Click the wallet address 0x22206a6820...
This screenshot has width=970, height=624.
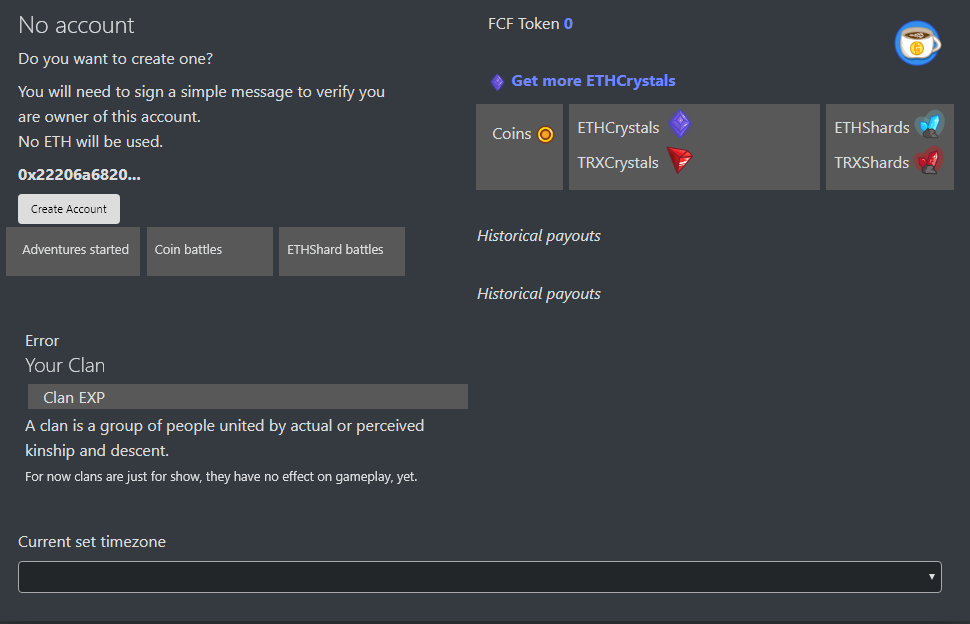click(x=79, y=175)
